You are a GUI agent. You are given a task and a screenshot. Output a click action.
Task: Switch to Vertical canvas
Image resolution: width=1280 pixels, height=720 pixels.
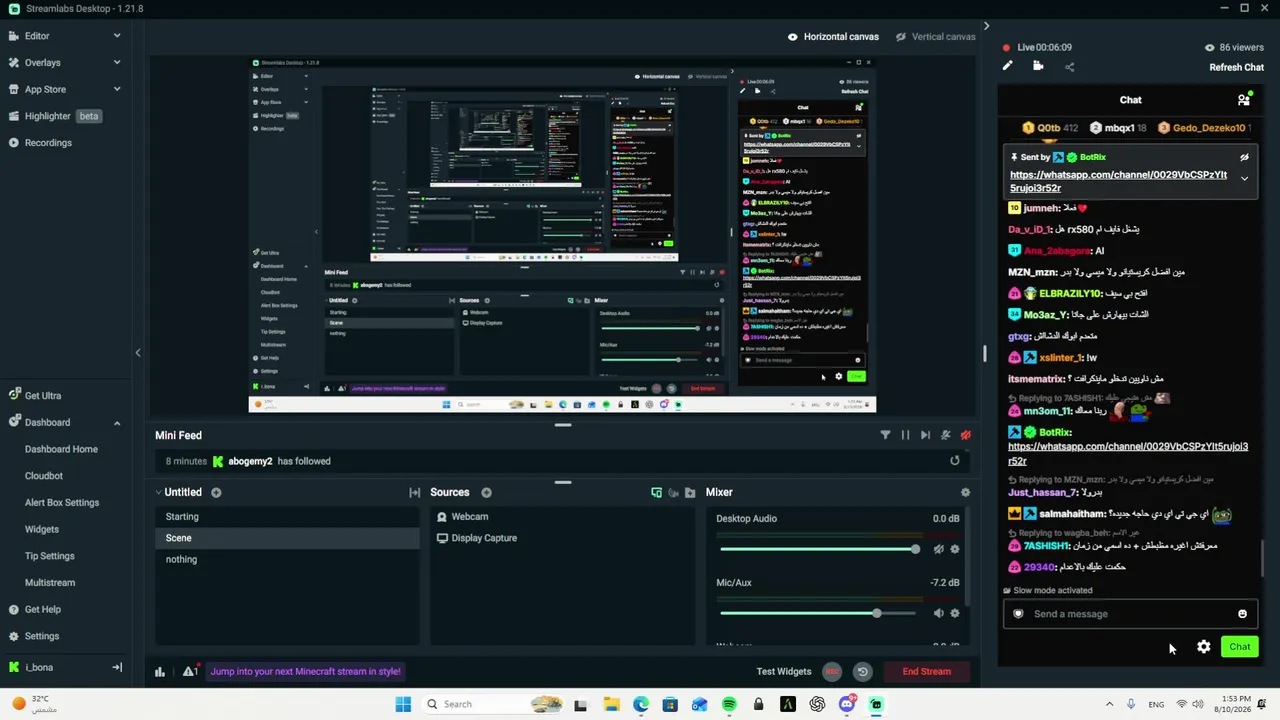pyautogui.click(x=935, y=37)
